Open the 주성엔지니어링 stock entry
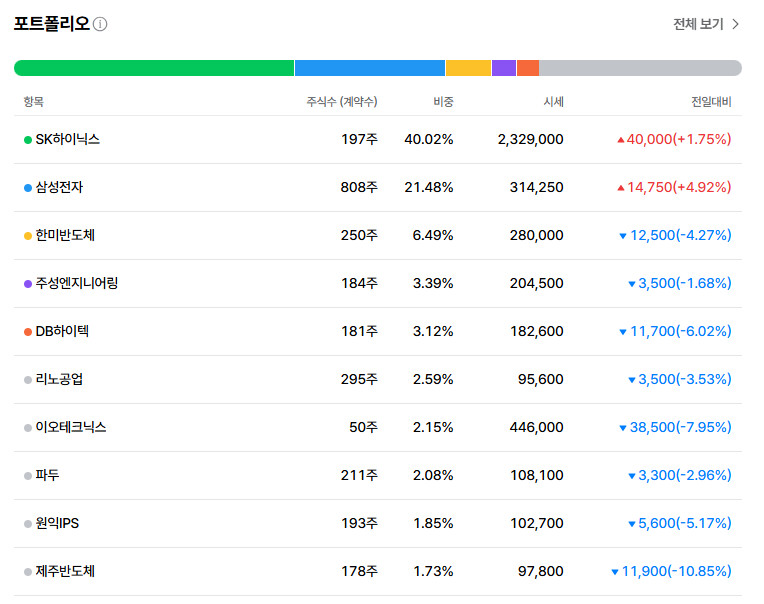The height and width of the screenshot is (604, 764). [x=76, y=283]
